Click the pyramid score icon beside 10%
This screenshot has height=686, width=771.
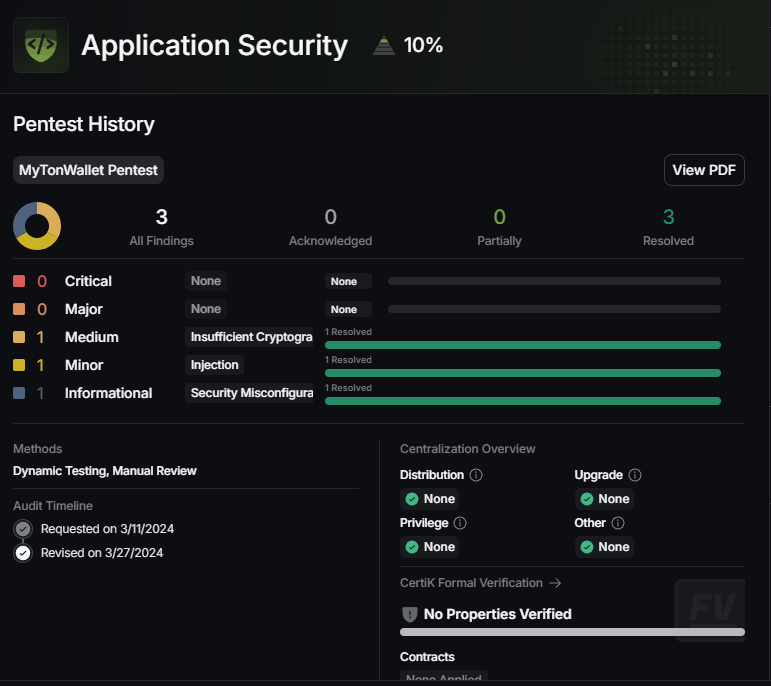[x=384, y=45]
